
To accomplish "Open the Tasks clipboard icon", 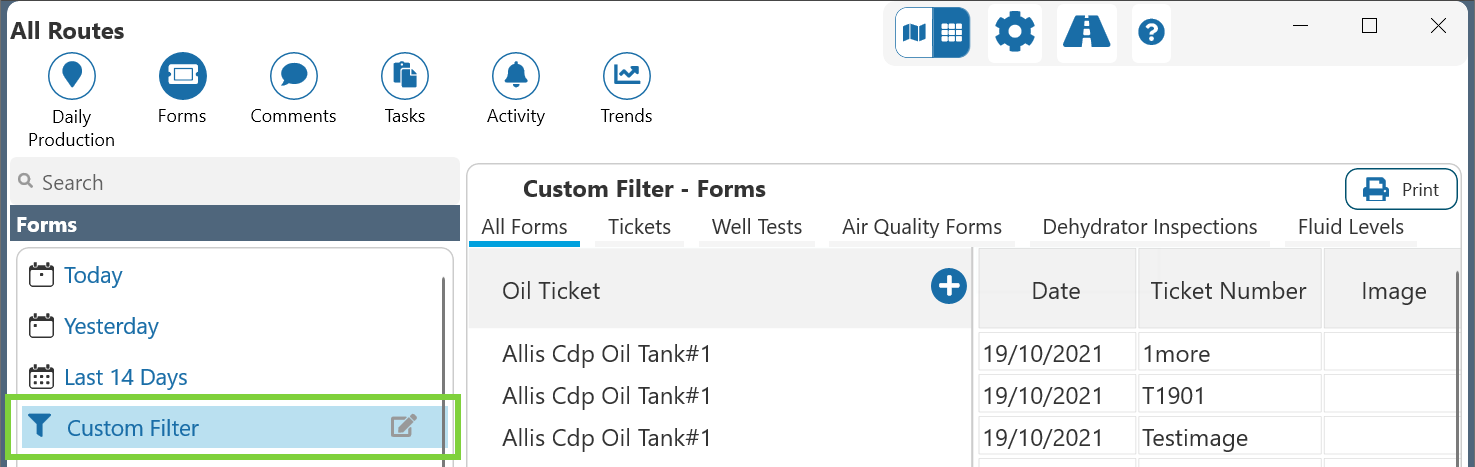I will point(405,76).
